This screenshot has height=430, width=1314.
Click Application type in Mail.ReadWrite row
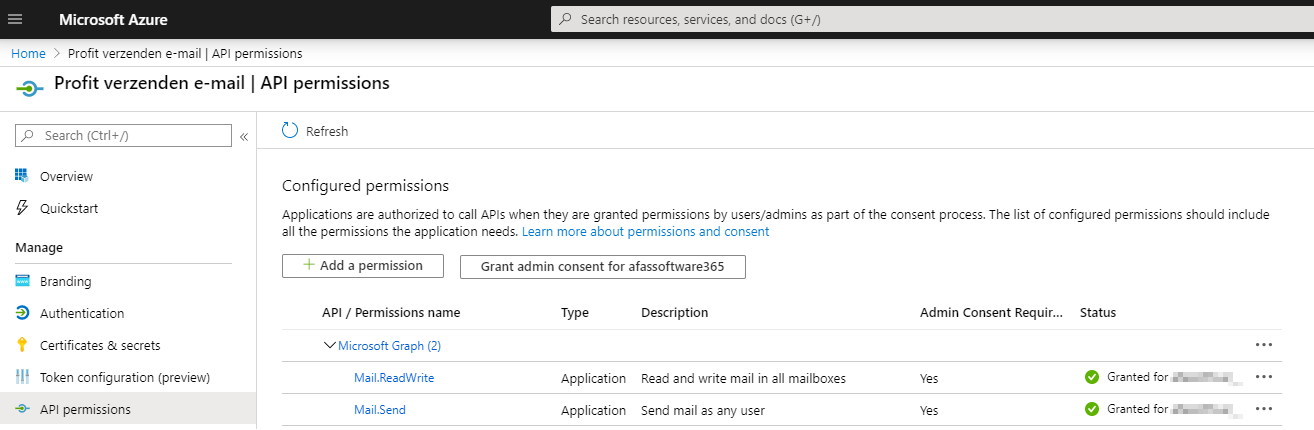pos(593,379)
